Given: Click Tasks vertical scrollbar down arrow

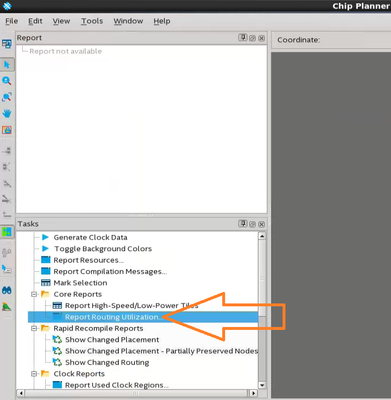Looking at the screenshot, I should click(x=262, y=385).
